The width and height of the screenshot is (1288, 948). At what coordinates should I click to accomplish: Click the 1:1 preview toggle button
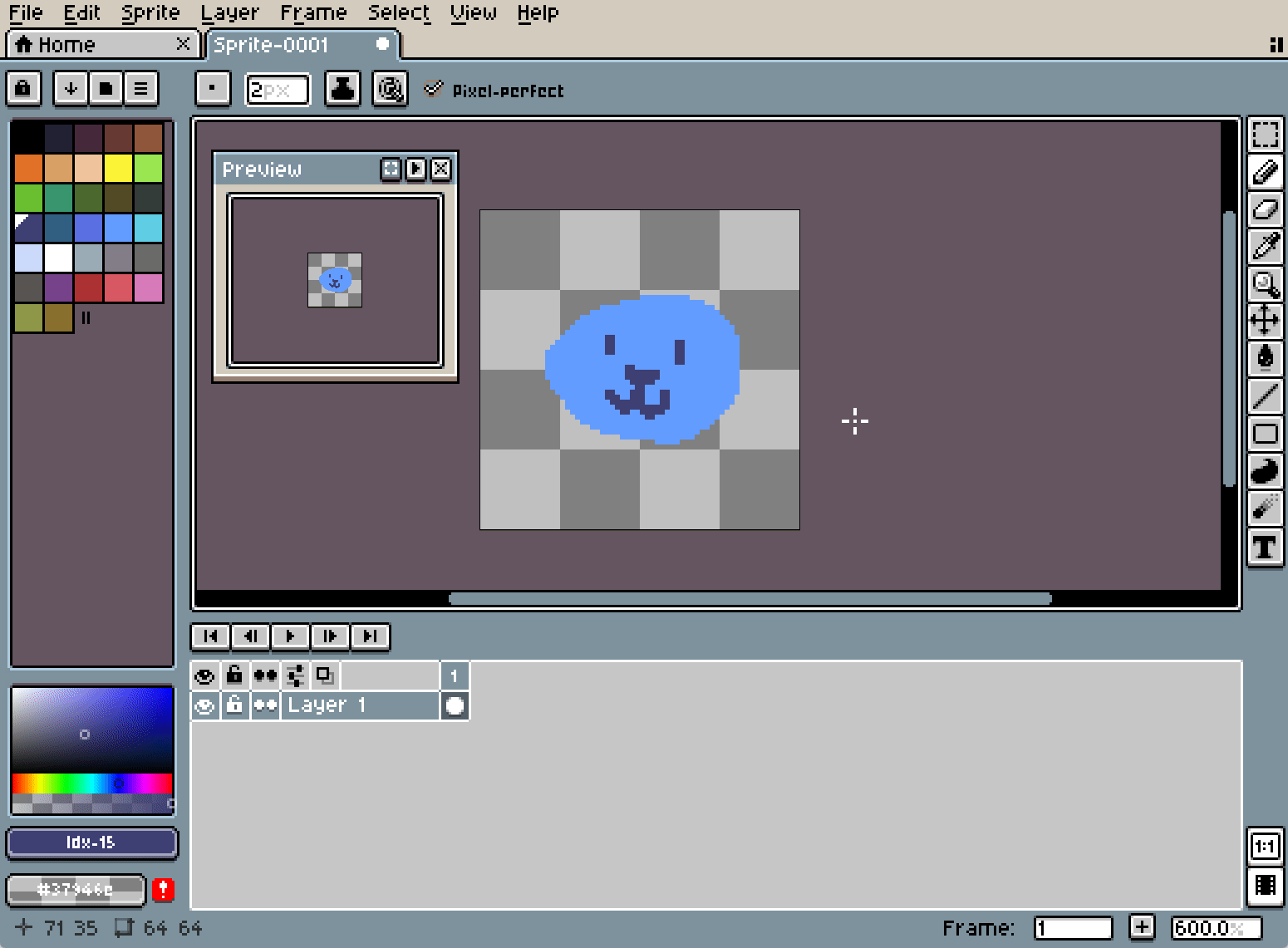click(x=1265, y=847)
